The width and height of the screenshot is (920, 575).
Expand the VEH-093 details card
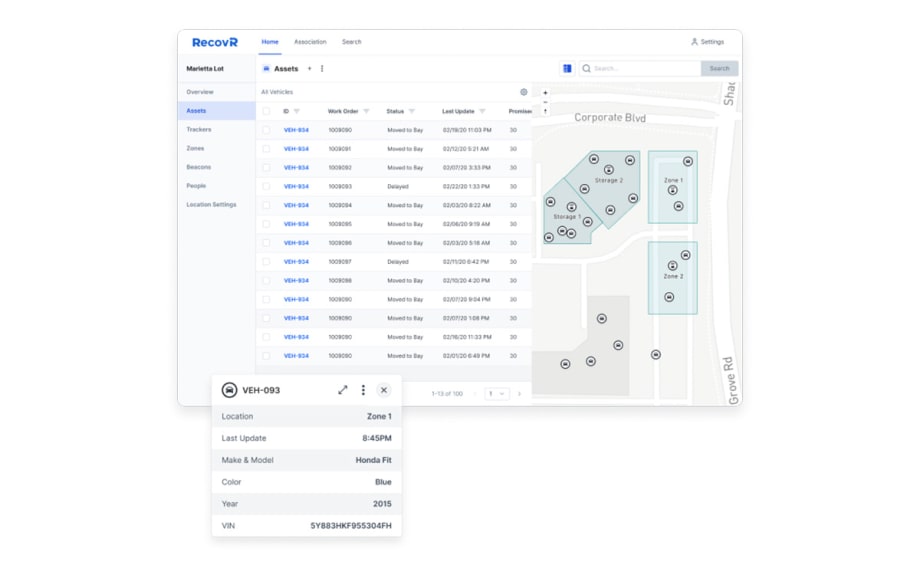[343, 390]
